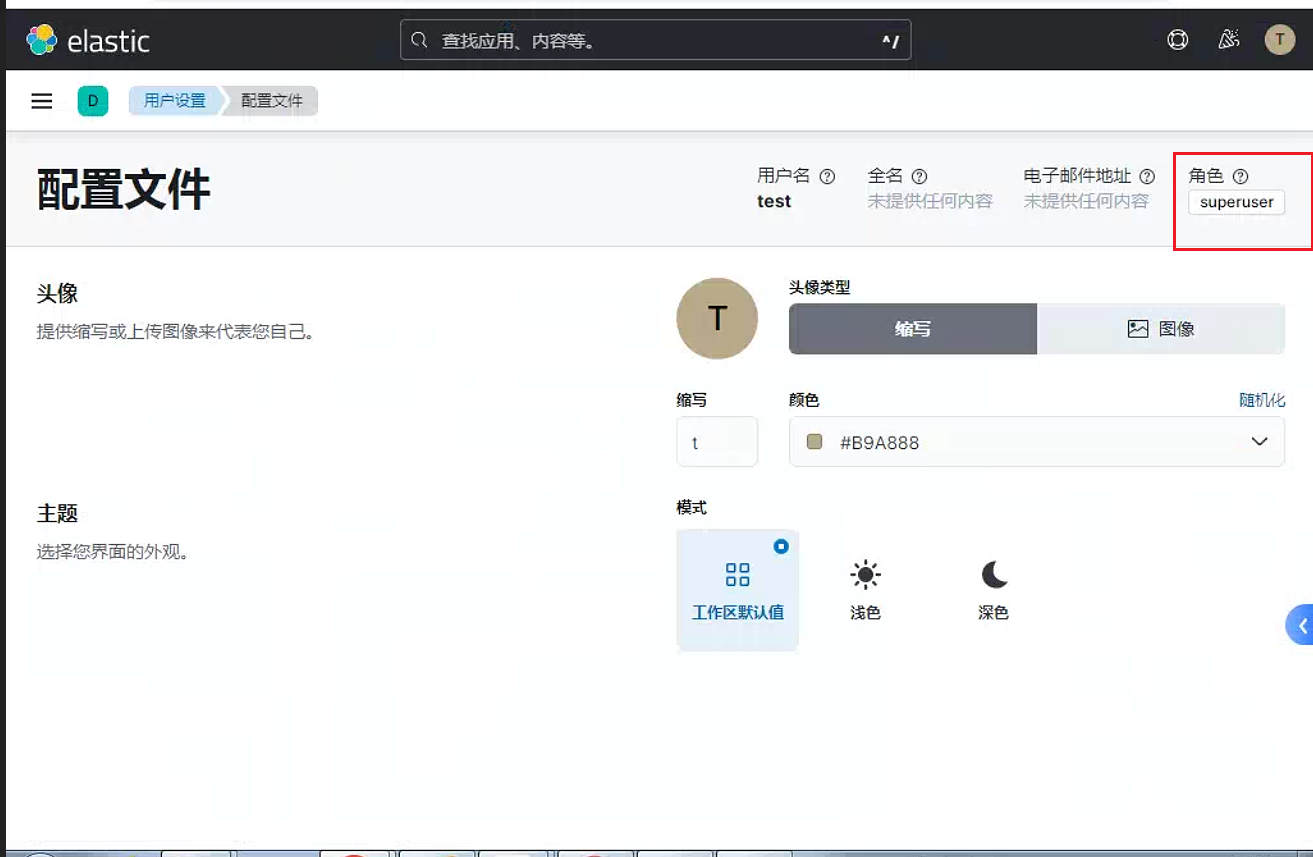
Task: Open the user avatar menu in header
Action: 1280,40
